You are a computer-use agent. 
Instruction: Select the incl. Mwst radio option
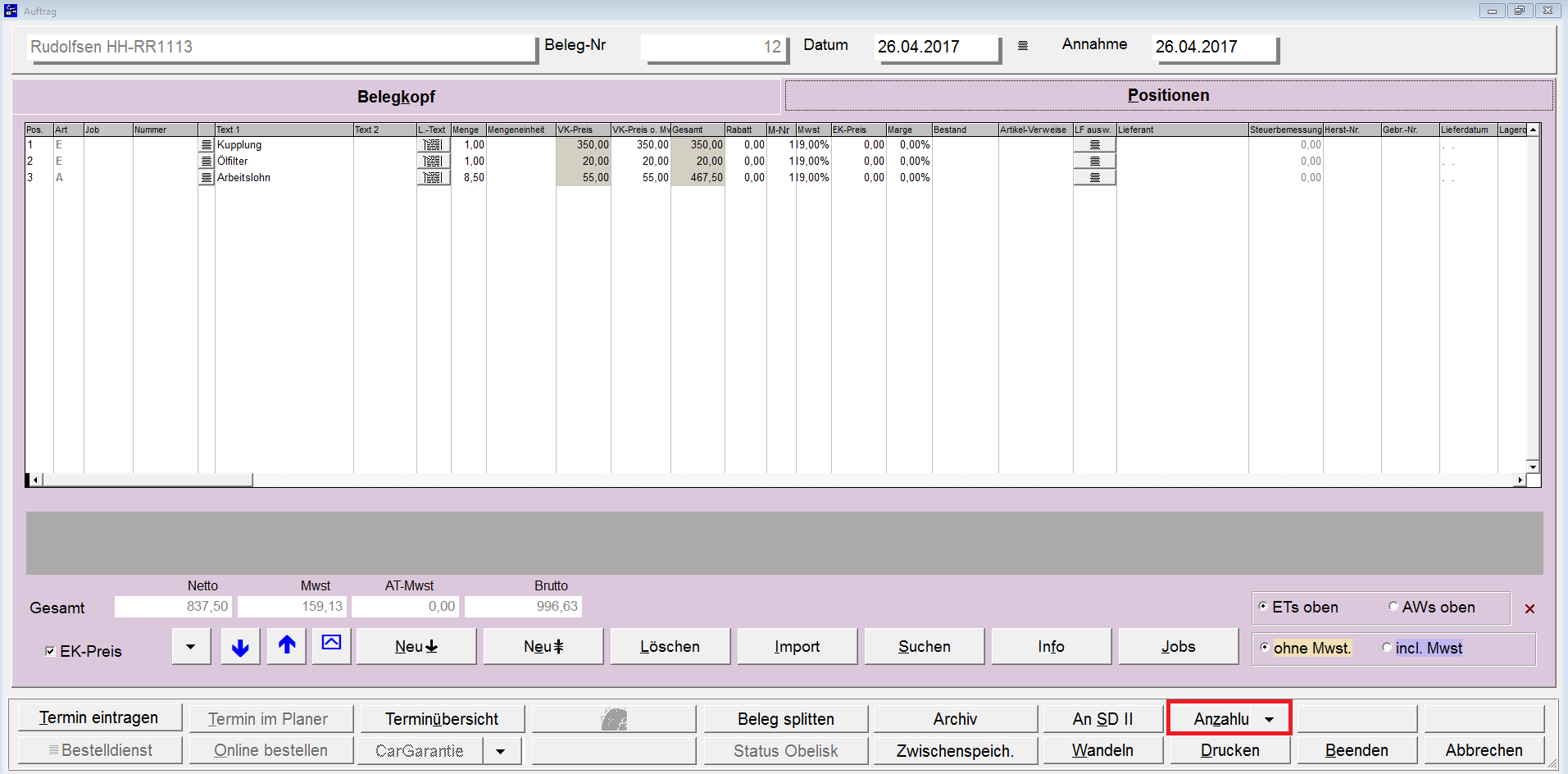1386,647
